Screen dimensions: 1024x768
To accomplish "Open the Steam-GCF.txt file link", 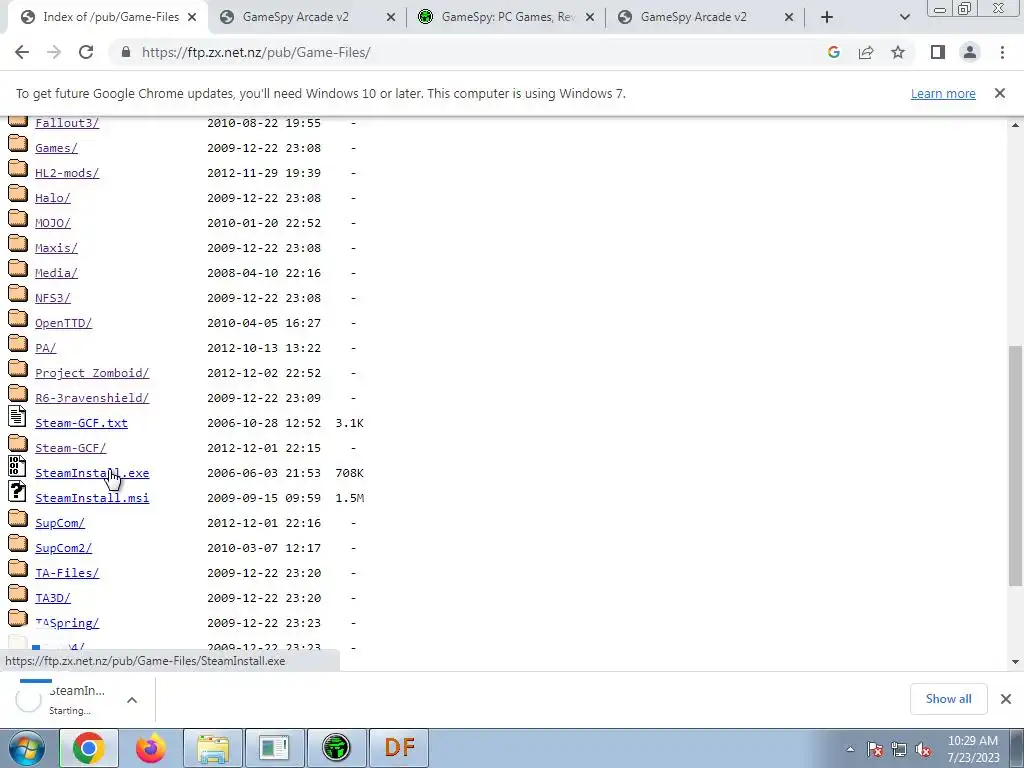I will [82, 423].
